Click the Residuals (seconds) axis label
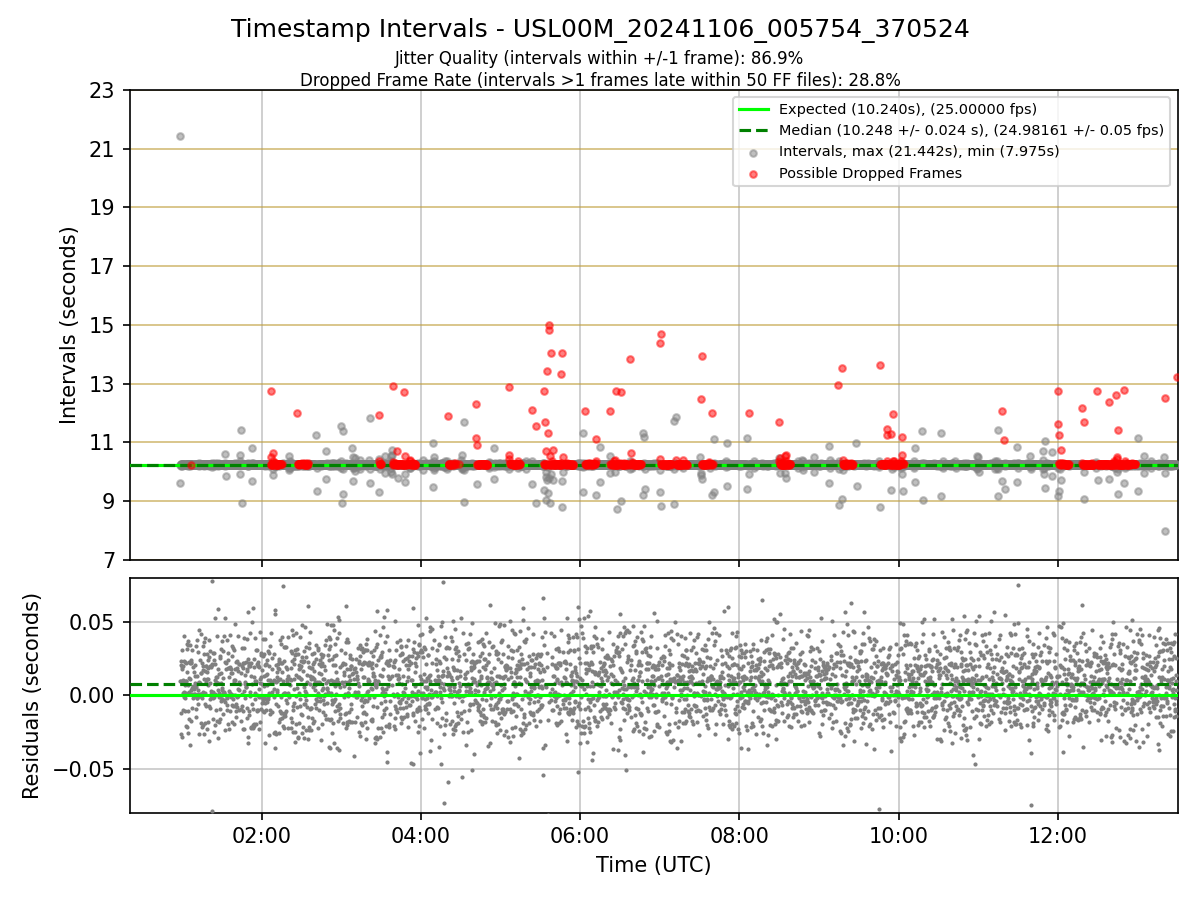The image size is (1200, 900). coord(32,696)
